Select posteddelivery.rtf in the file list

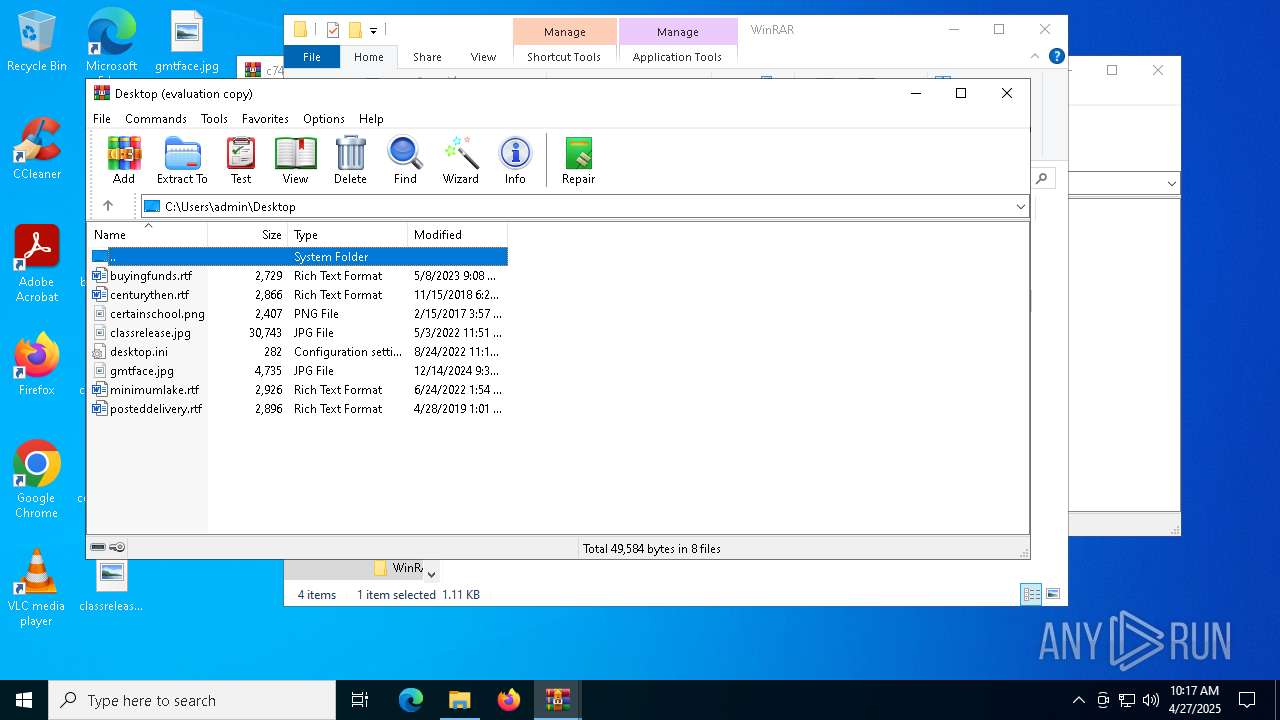click(x=299, y=409)
